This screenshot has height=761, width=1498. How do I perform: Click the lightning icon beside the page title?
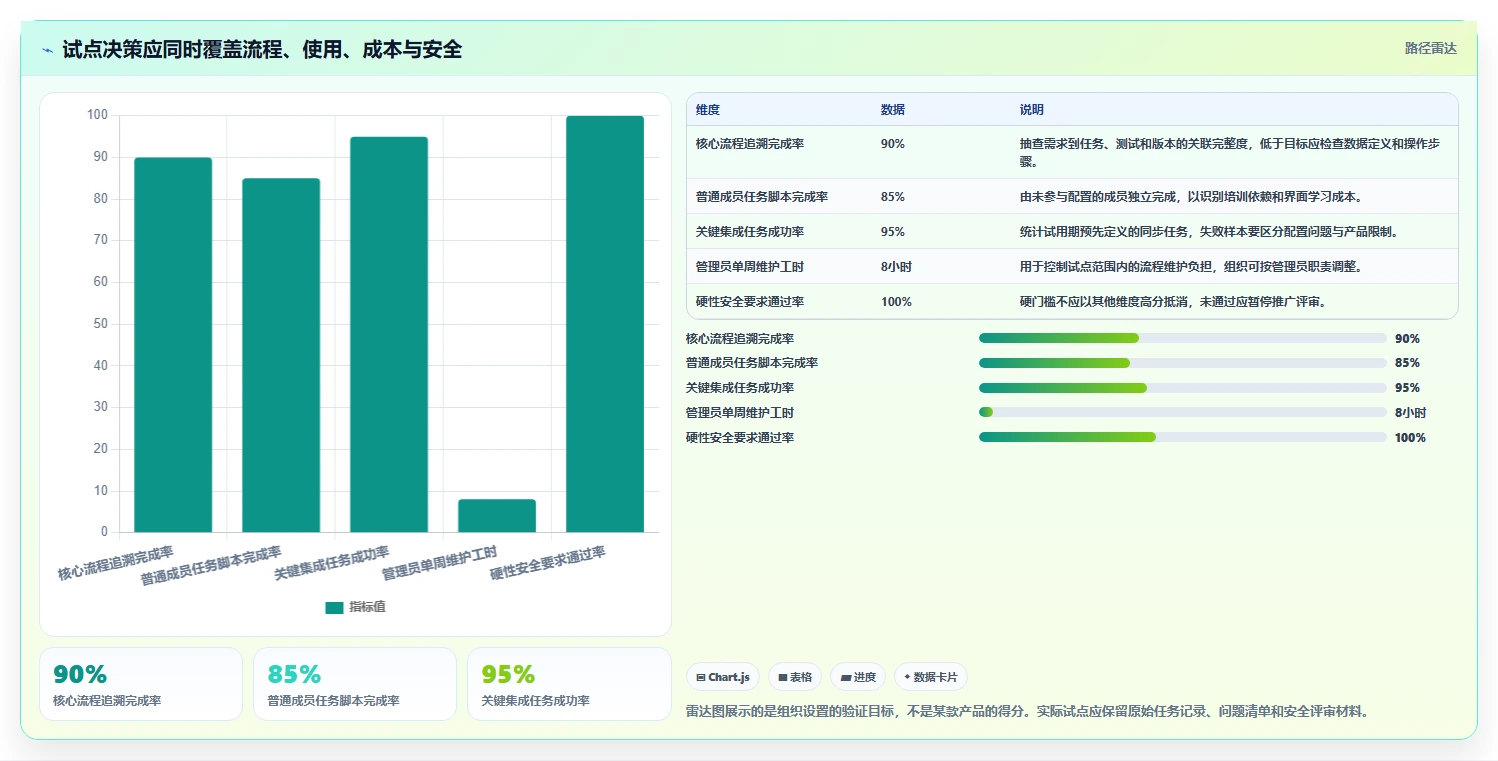click(48, 50)
